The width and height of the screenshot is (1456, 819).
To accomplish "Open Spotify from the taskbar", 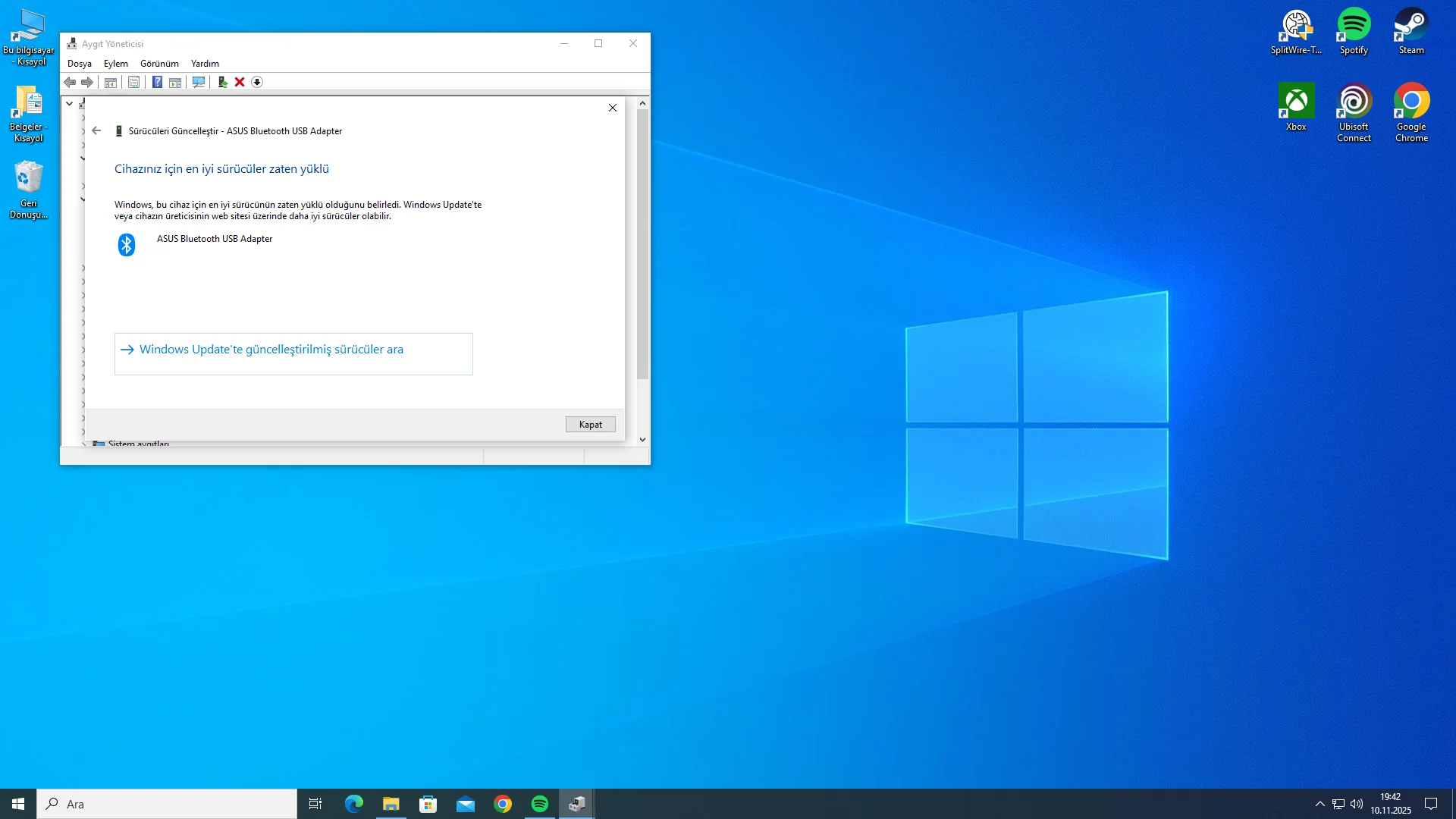I will point(540,804).
